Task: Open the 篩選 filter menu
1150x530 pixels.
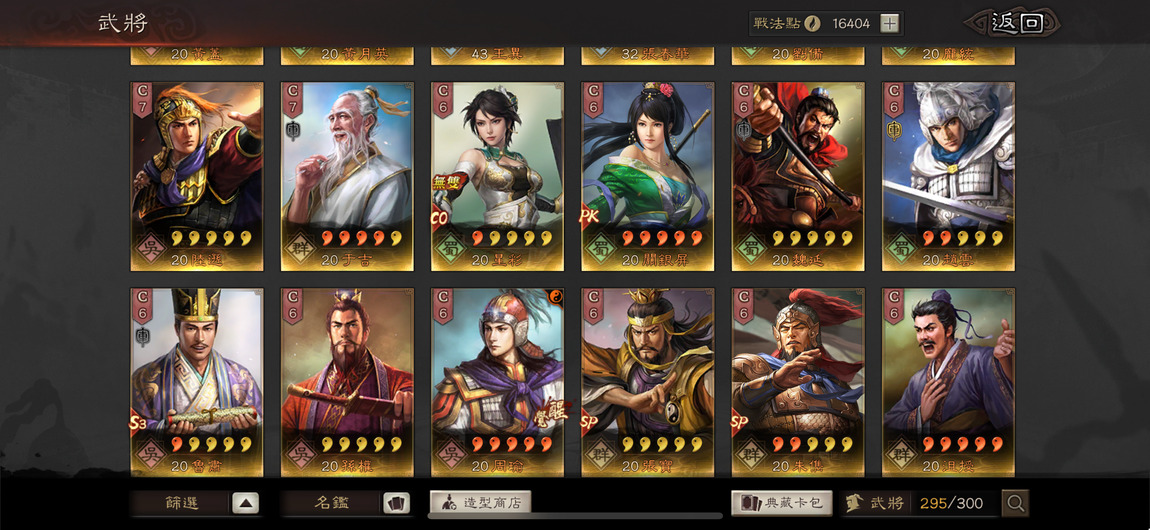Action: (x=181, y=503)
